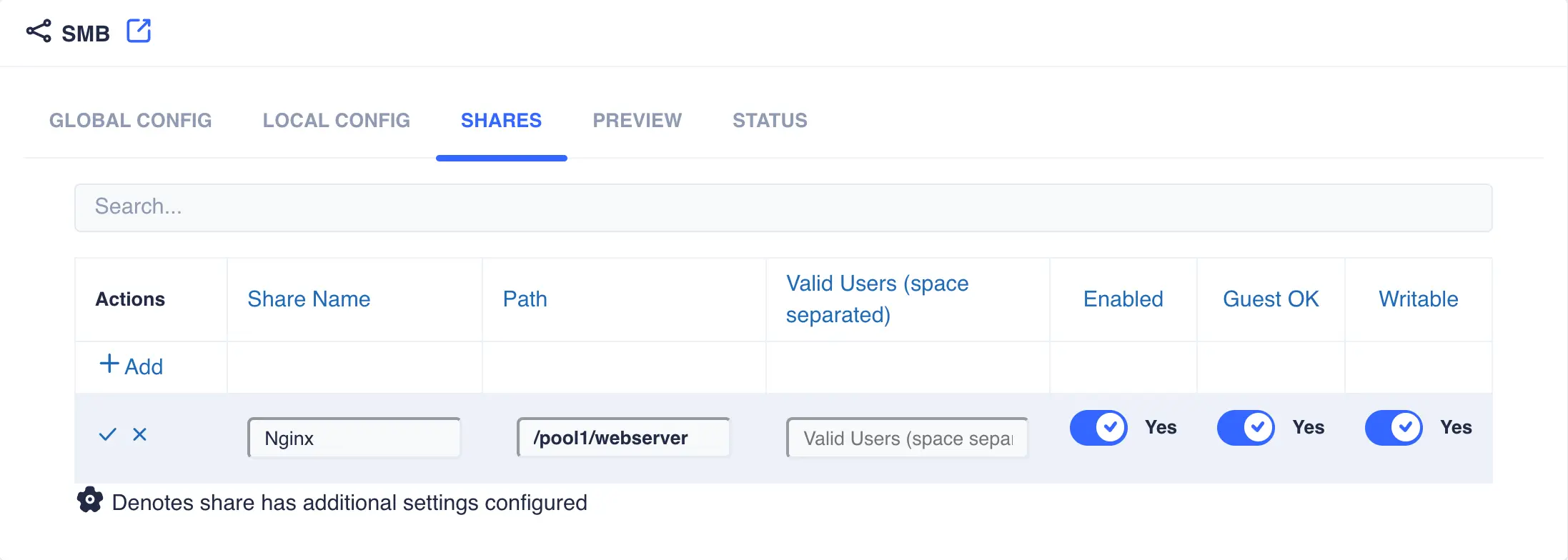Screen dimensions: 1568x560
Task: Sort by Path column header
Action: point(525,299)
